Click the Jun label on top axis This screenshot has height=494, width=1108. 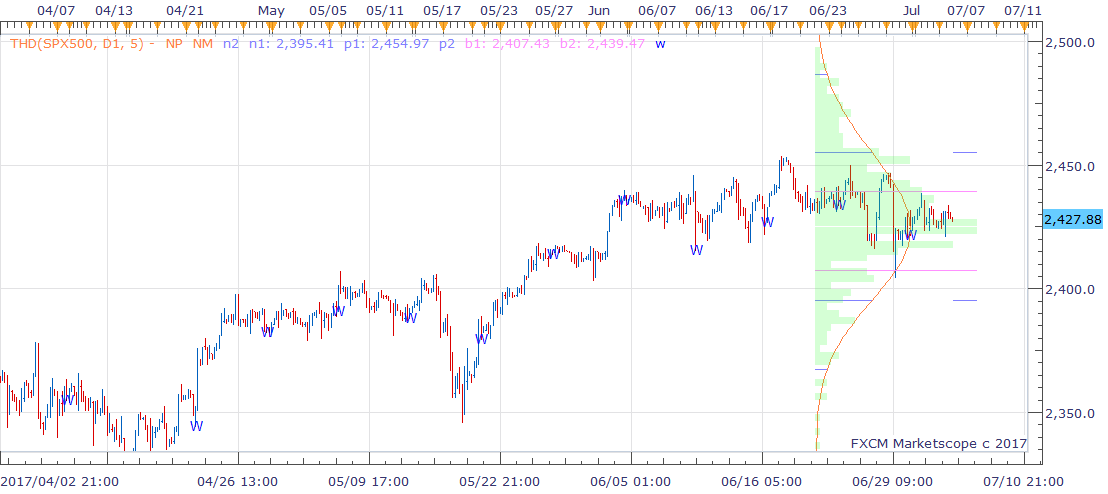tap(599, 11)
